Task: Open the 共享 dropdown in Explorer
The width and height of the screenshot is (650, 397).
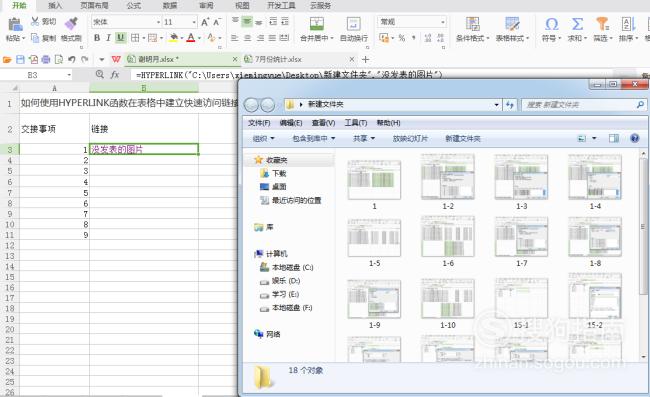Action: [x=364, y=138]
